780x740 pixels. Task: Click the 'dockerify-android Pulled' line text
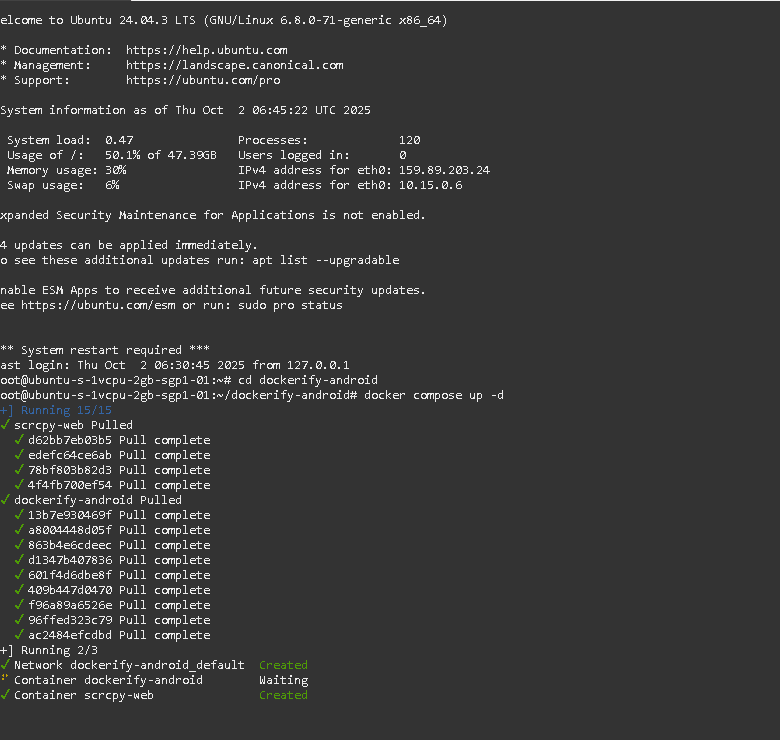pyautogui.click(x=98, y=500)
